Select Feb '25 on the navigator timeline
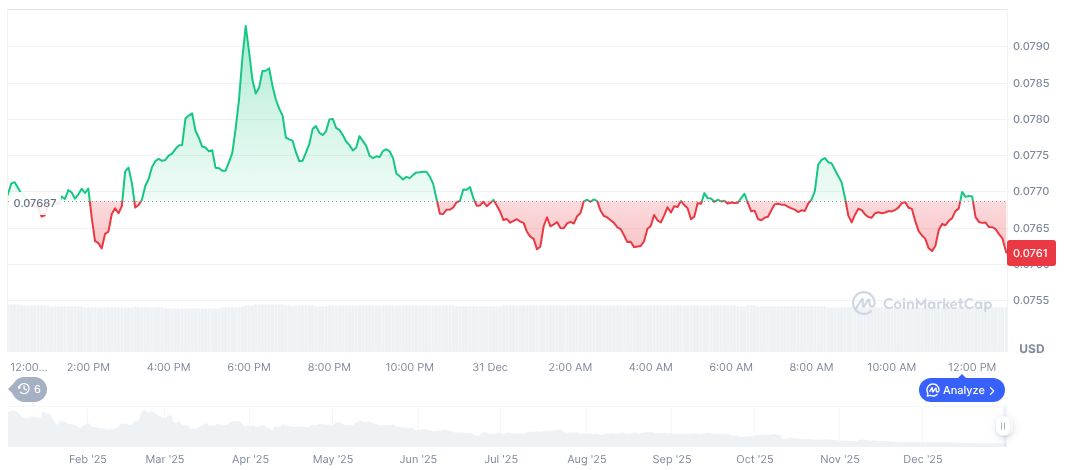1072x470 pixels. [88, 459]
